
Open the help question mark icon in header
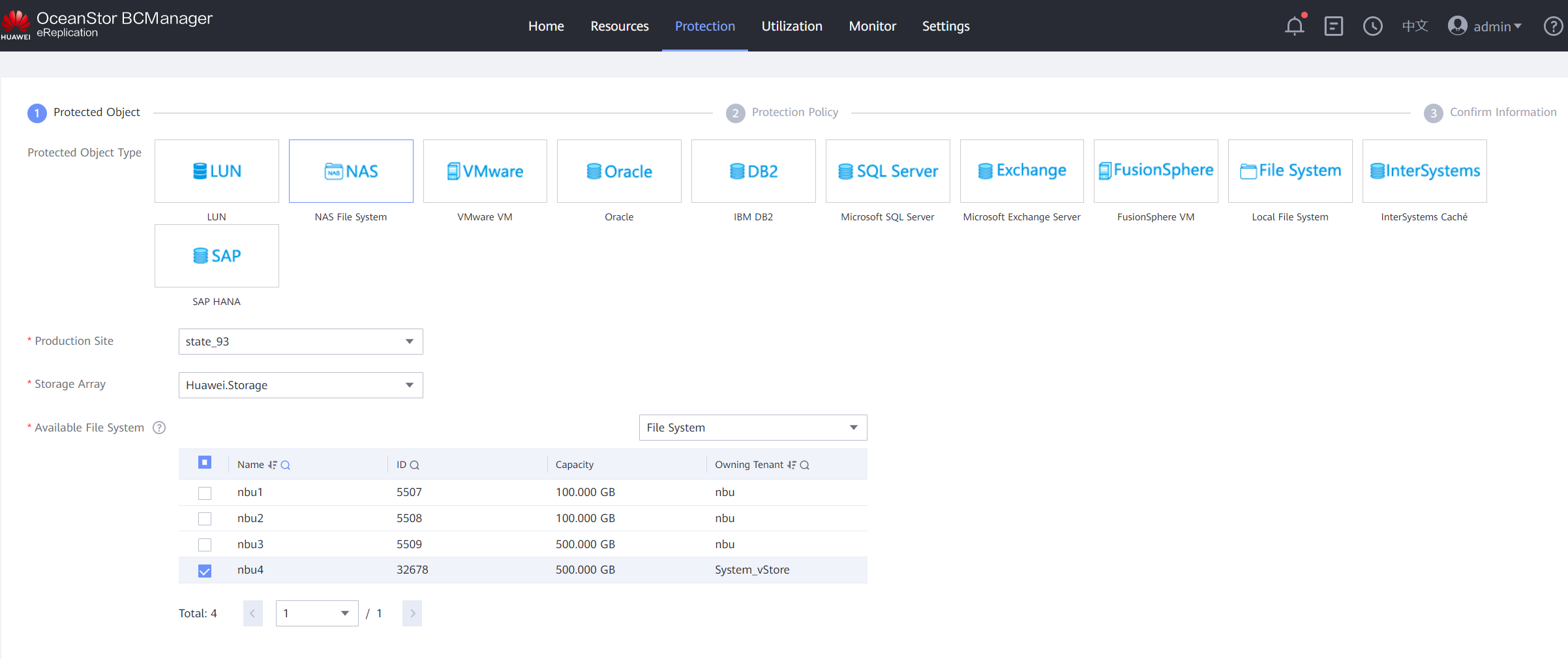(x=1553, y=26)
